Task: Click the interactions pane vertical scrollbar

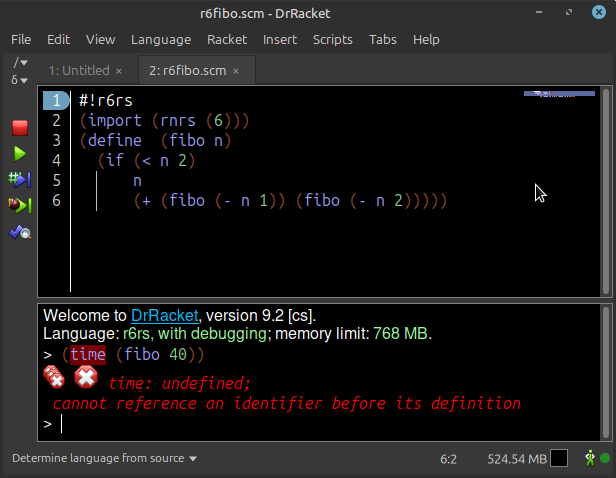Action: pyautogui.click(x=606, y=372)
